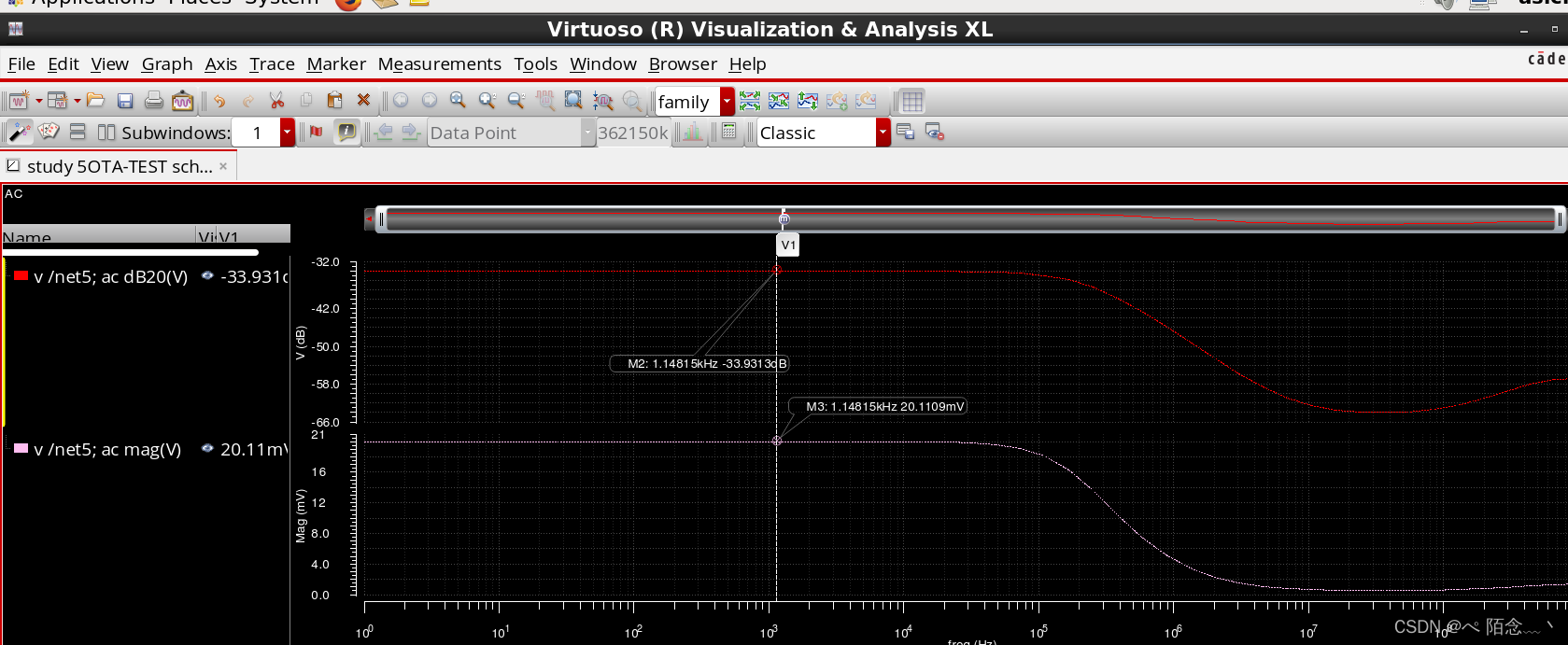Undo the last action
Image resolution: width=1568 pixels, height=645 pixels.
click(219, 101)
